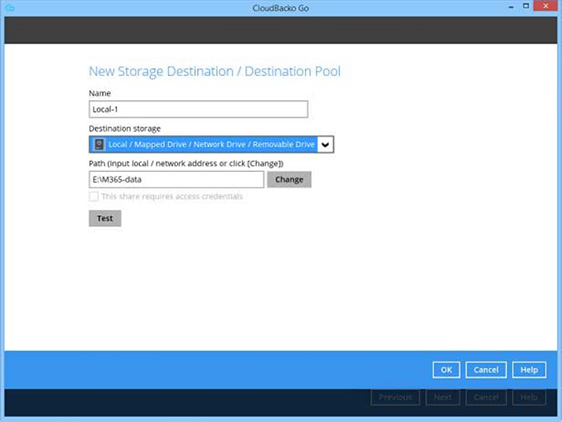Click the dimmed Previous button

[395, 397]
